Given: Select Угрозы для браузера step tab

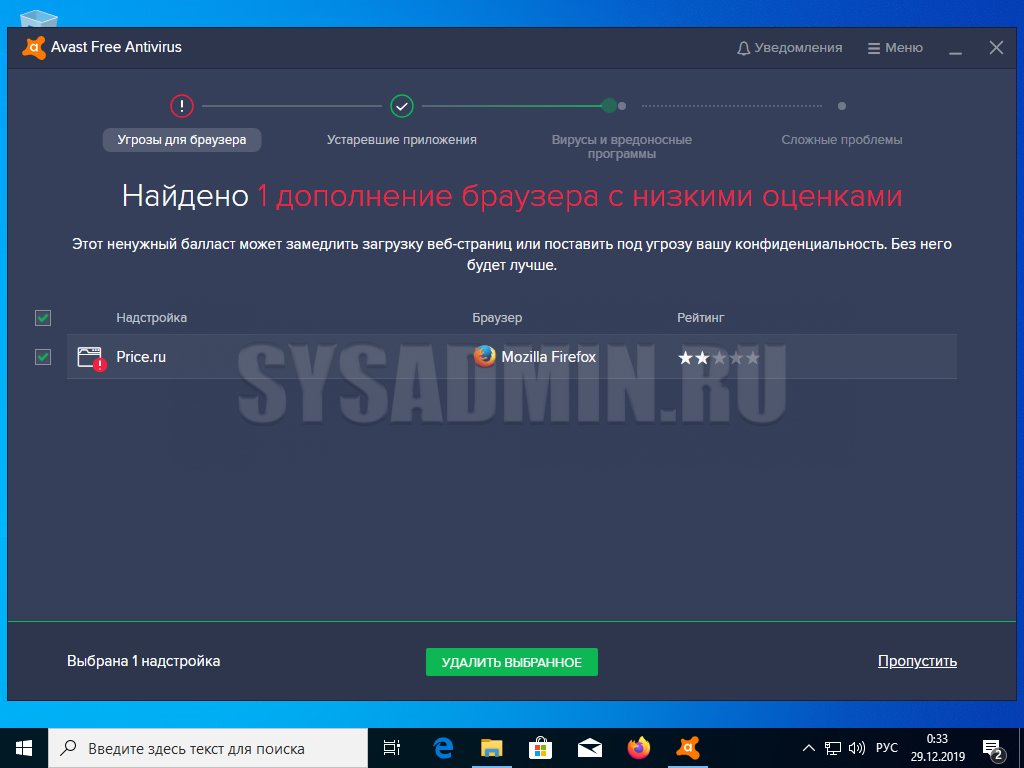Looking at the screenshot, I should tap(182, 140).
